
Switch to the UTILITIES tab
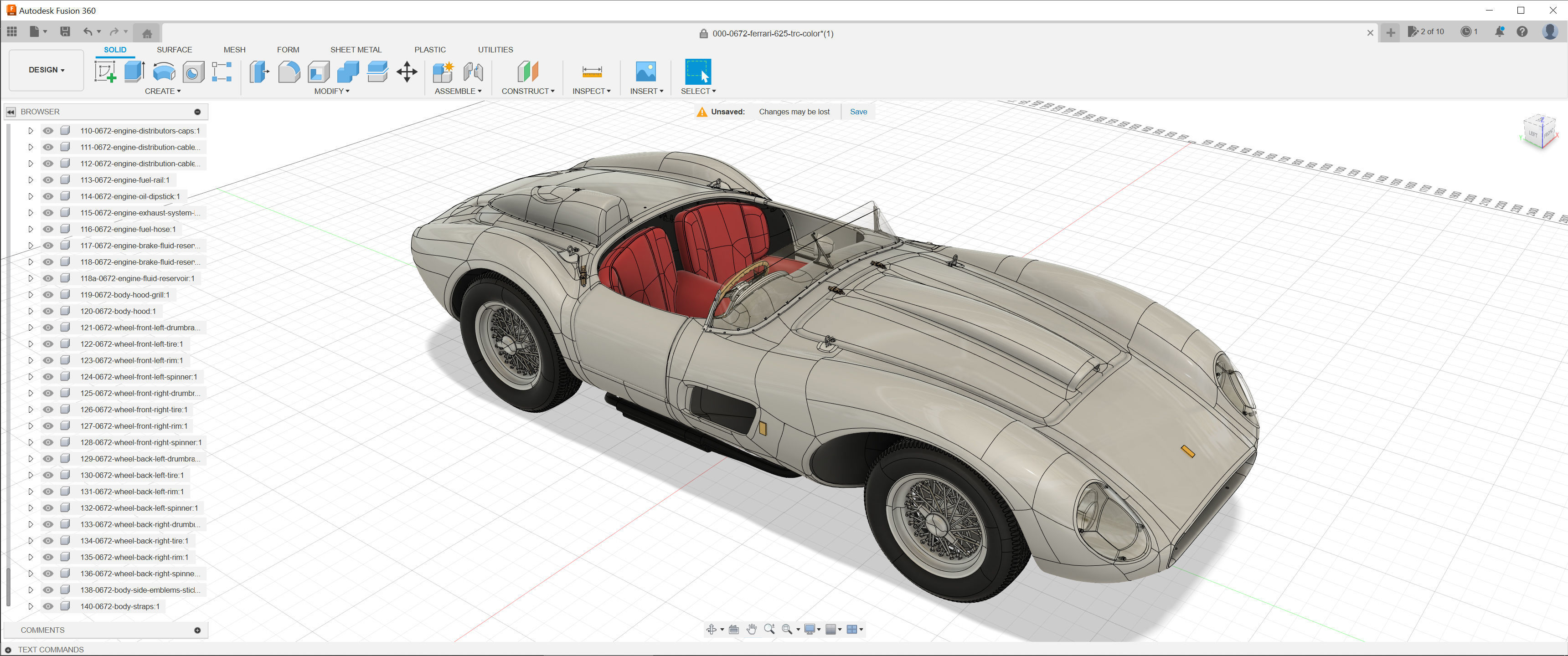(495, 50)
